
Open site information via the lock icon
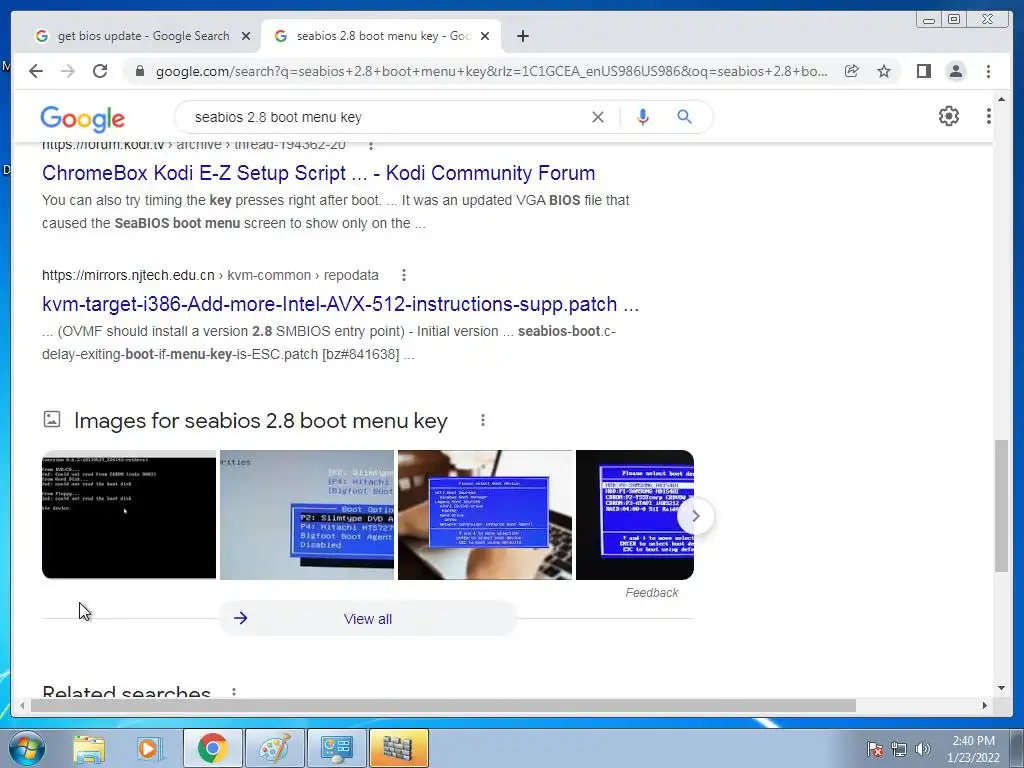140,71
